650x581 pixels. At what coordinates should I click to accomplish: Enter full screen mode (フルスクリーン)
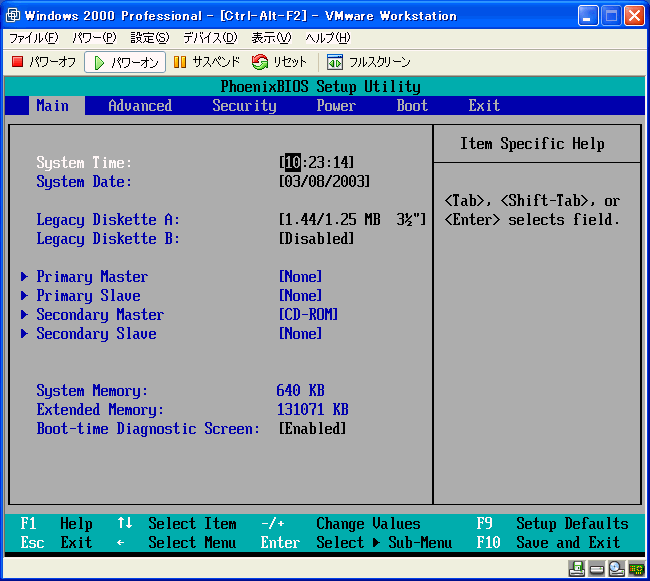[x=368, y=62]
